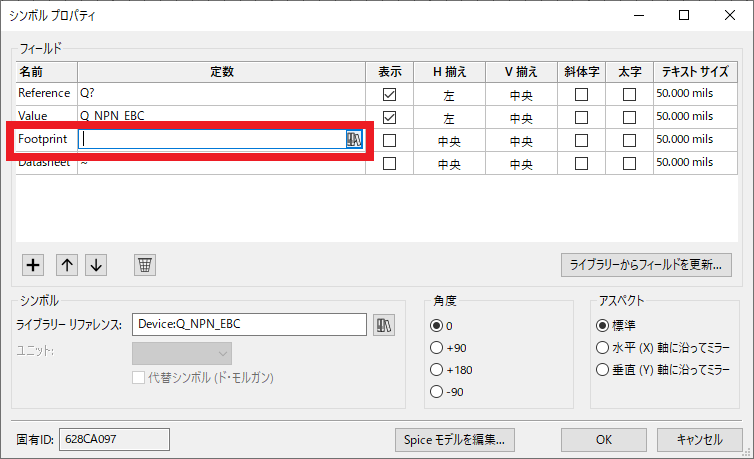Enable italic checkbox for Value row
The height and width of the screenshot is (459, 754).
(581, 117)
